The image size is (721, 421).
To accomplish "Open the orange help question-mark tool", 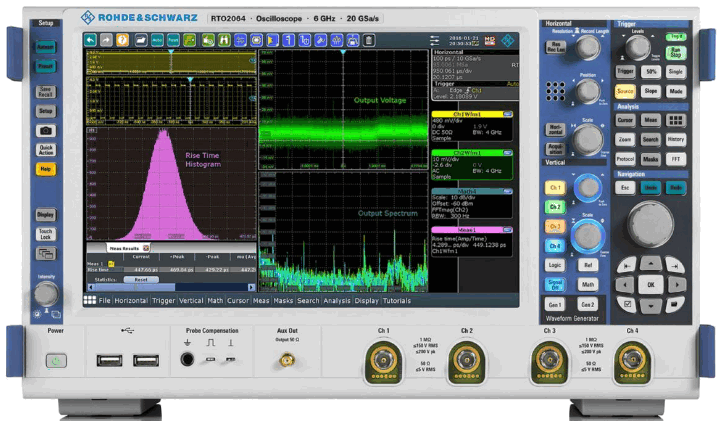I will [122, 40].
